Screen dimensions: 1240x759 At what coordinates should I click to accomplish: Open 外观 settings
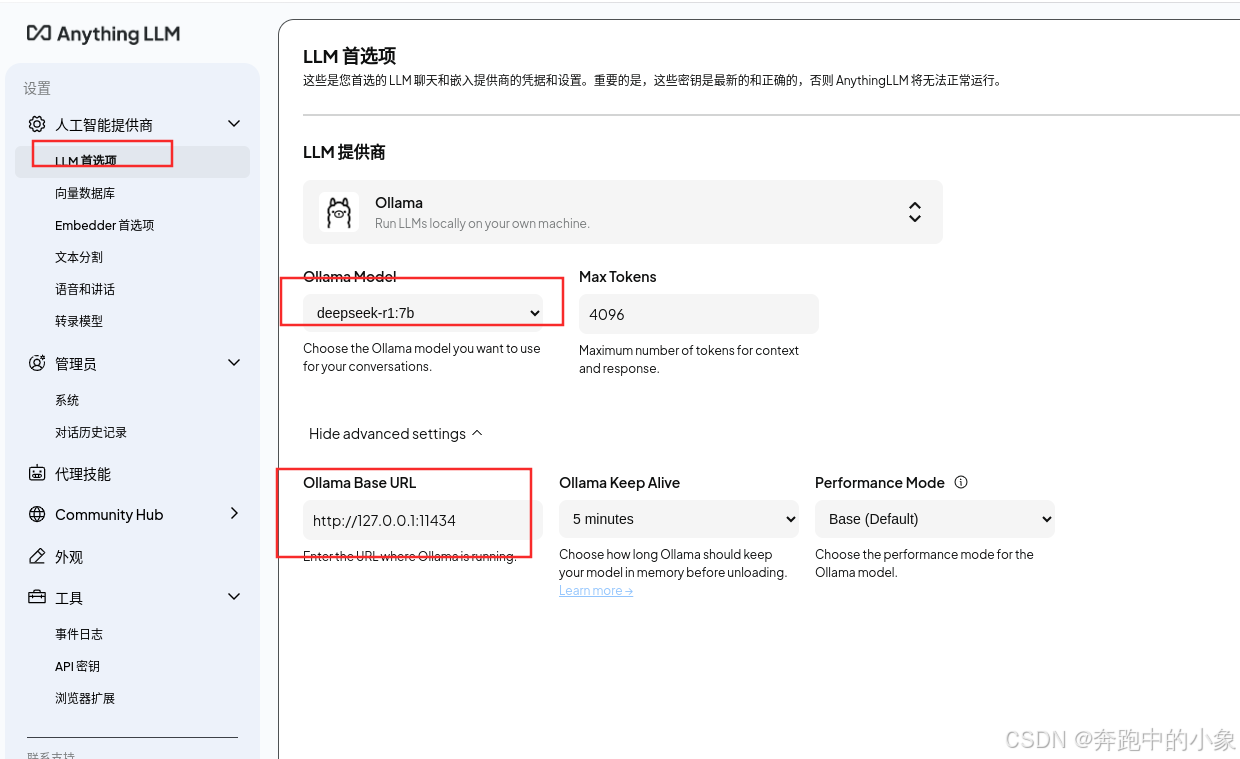[69, 557]
